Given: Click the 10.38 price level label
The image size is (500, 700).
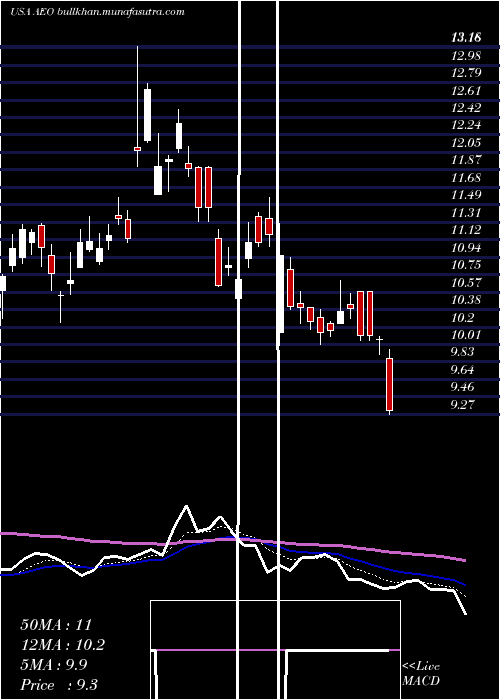Looking at the screenshot, I should (x=466, y=300).
